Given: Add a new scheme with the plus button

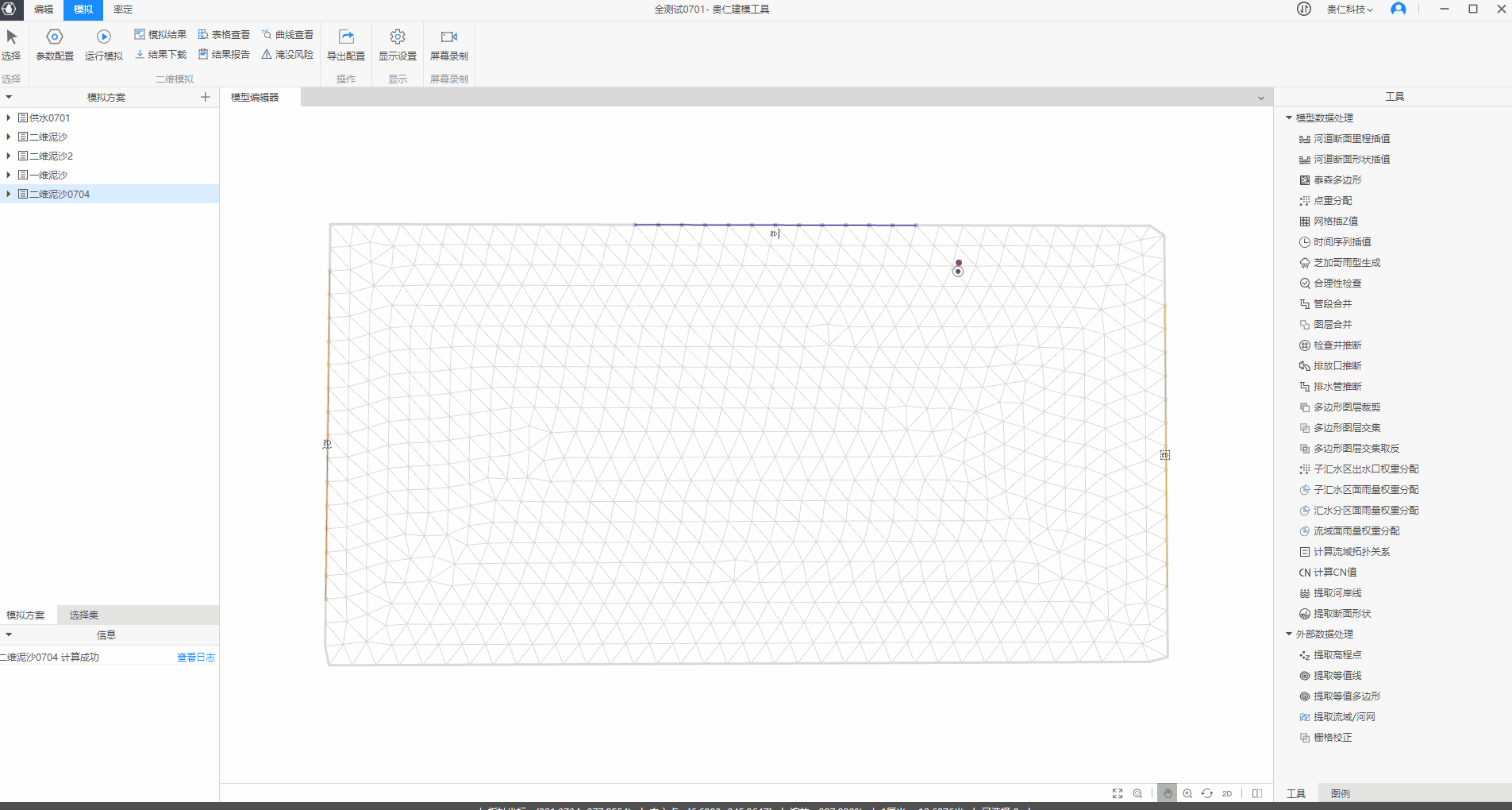Looking at the screenshot, I should pos(206,97).
